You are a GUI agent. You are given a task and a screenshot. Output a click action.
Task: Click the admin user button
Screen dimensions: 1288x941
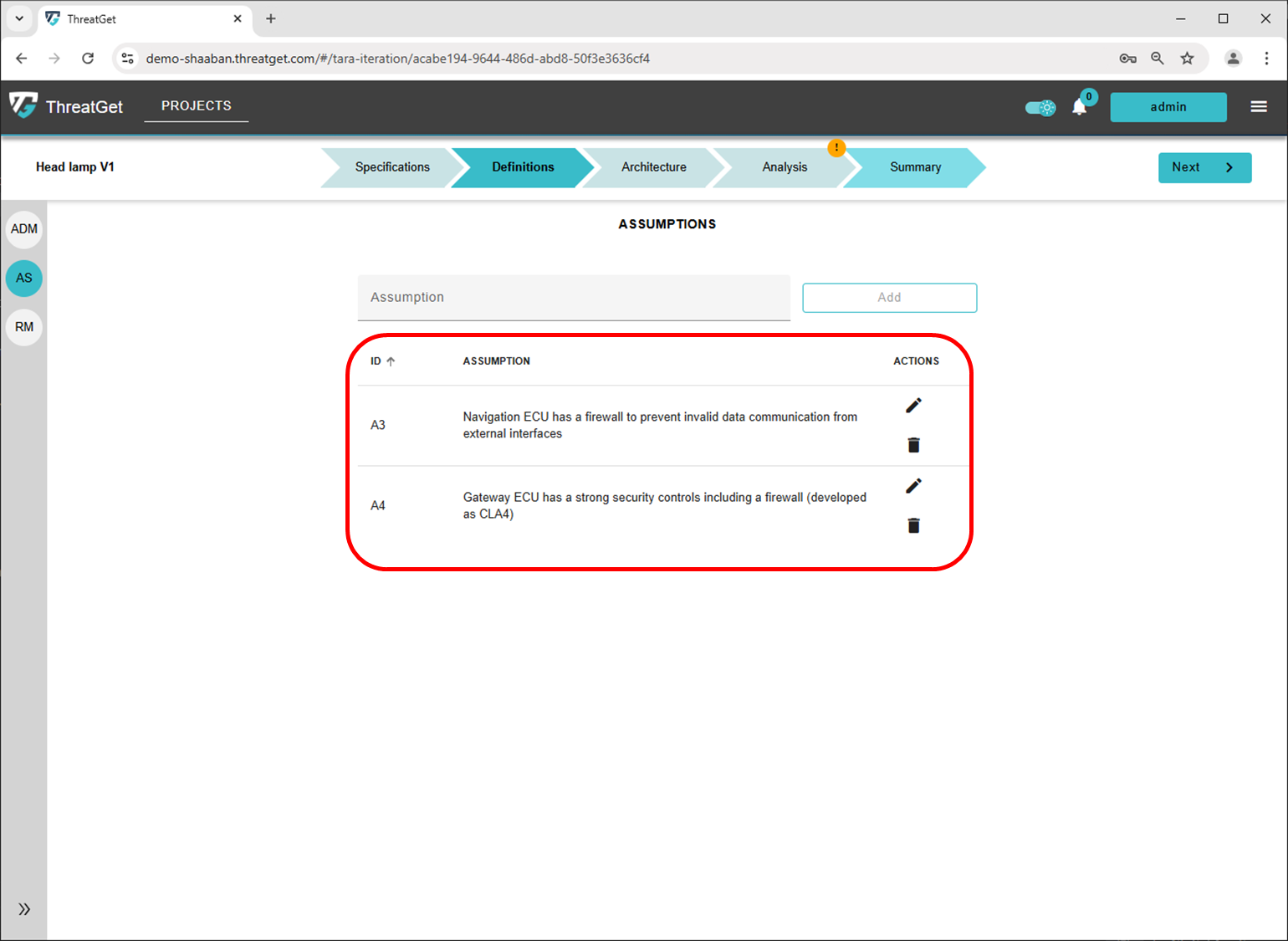pyautogui.click(x=1168, y=107)
